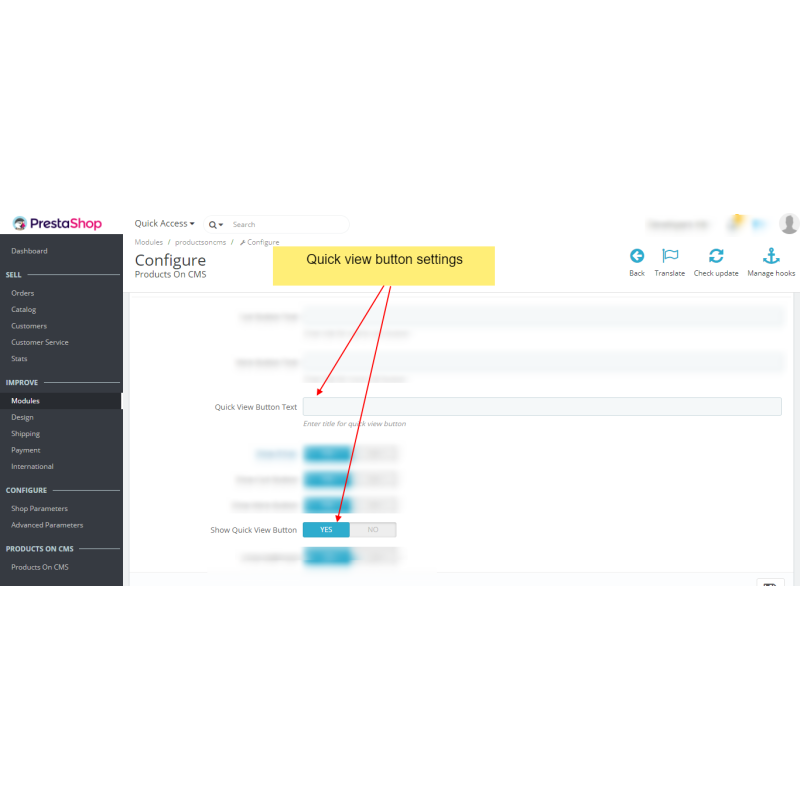The image size is (800, 800).
Task: Click the PrestaShop logo
Action: (57, 223)
